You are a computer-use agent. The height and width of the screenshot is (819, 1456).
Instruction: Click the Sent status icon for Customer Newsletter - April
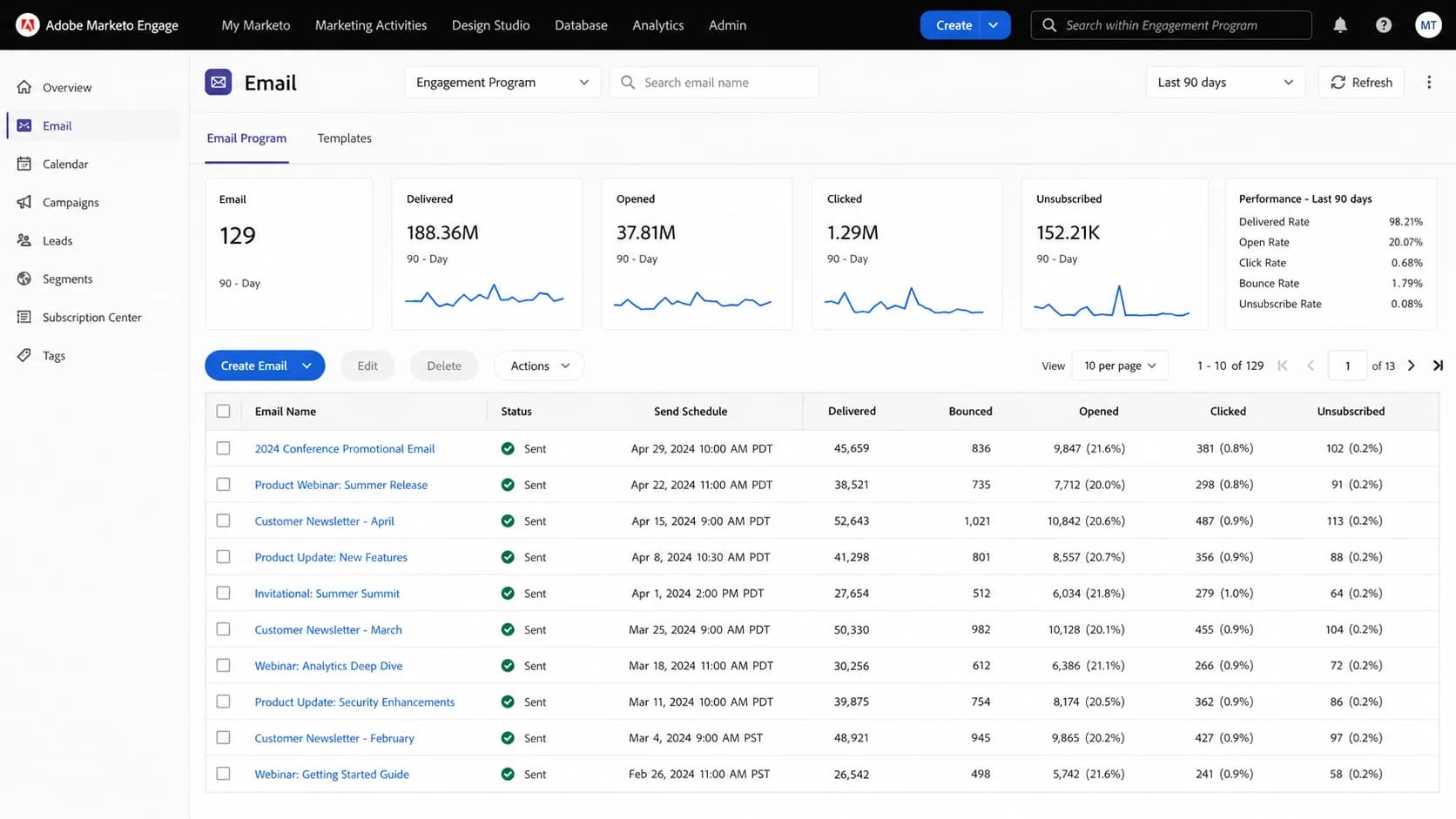pyautogui.click(x=508, y=521)
